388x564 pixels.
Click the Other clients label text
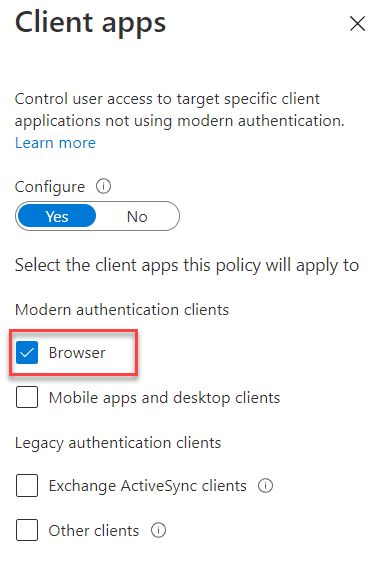(94, 531)
